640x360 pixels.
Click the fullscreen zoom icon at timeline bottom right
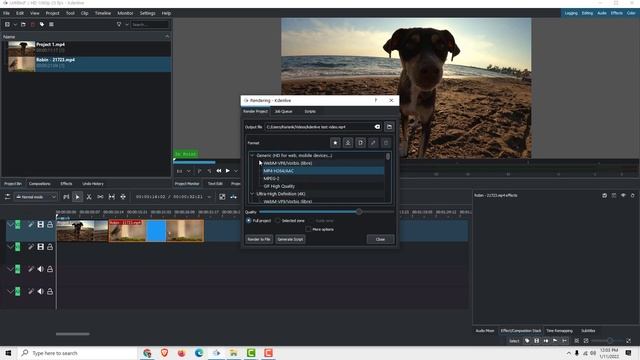[628, 340]
